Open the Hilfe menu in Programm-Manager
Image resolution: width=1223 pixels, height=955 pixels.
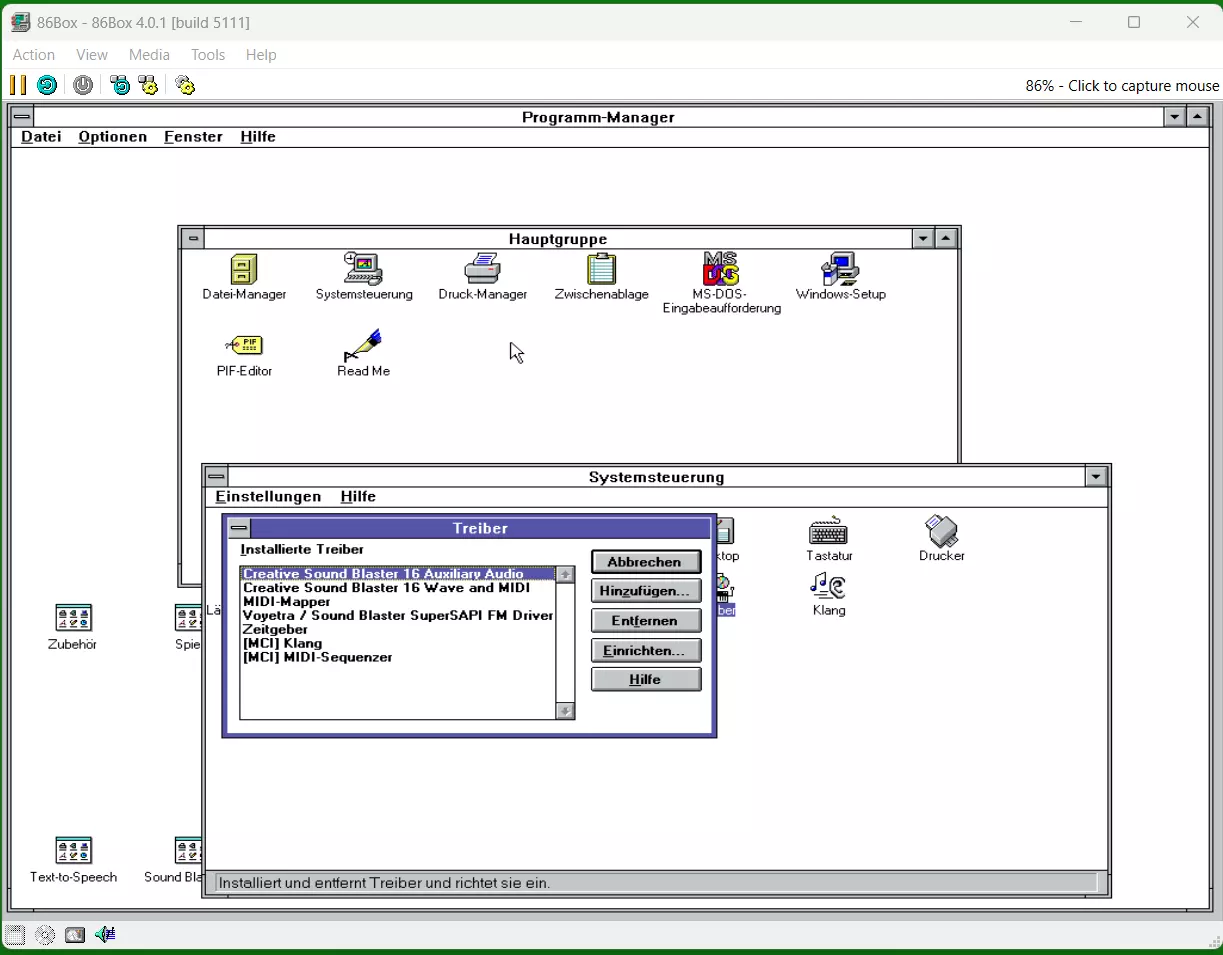point(258,137)
